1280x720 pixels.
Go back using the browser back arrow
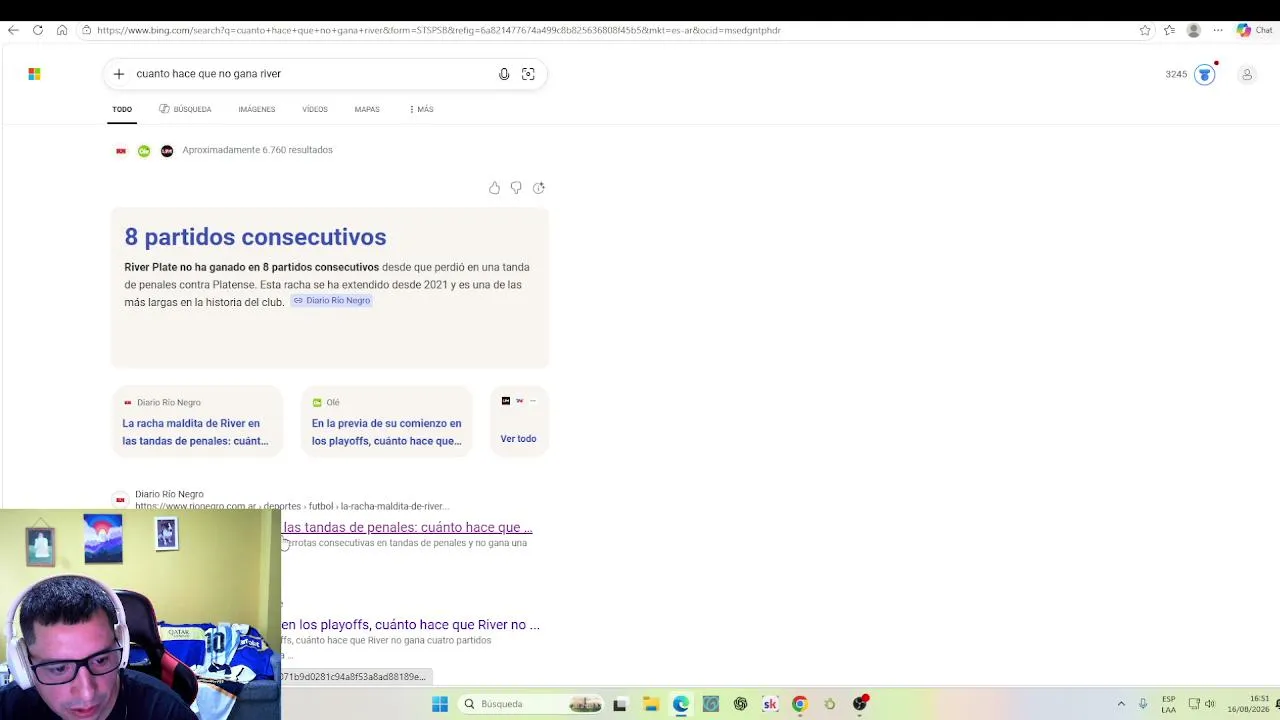pos(13,30)
